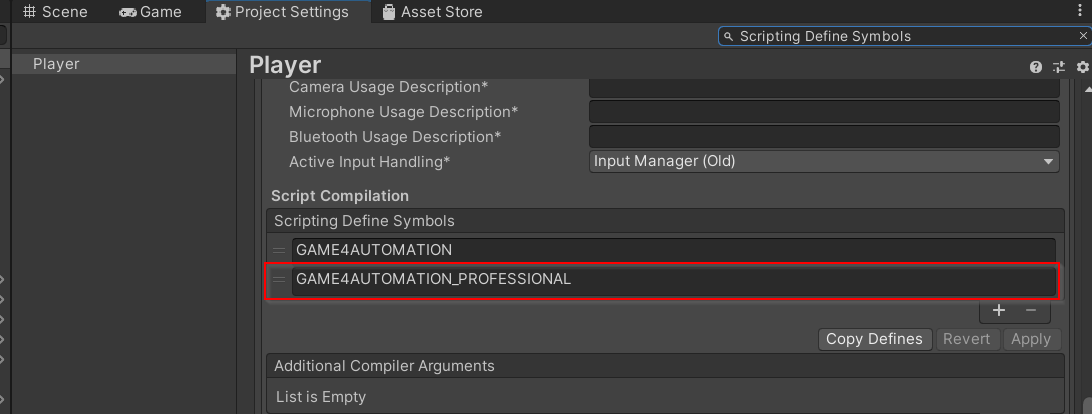Click the Revert button

click(x=967, y=339)
